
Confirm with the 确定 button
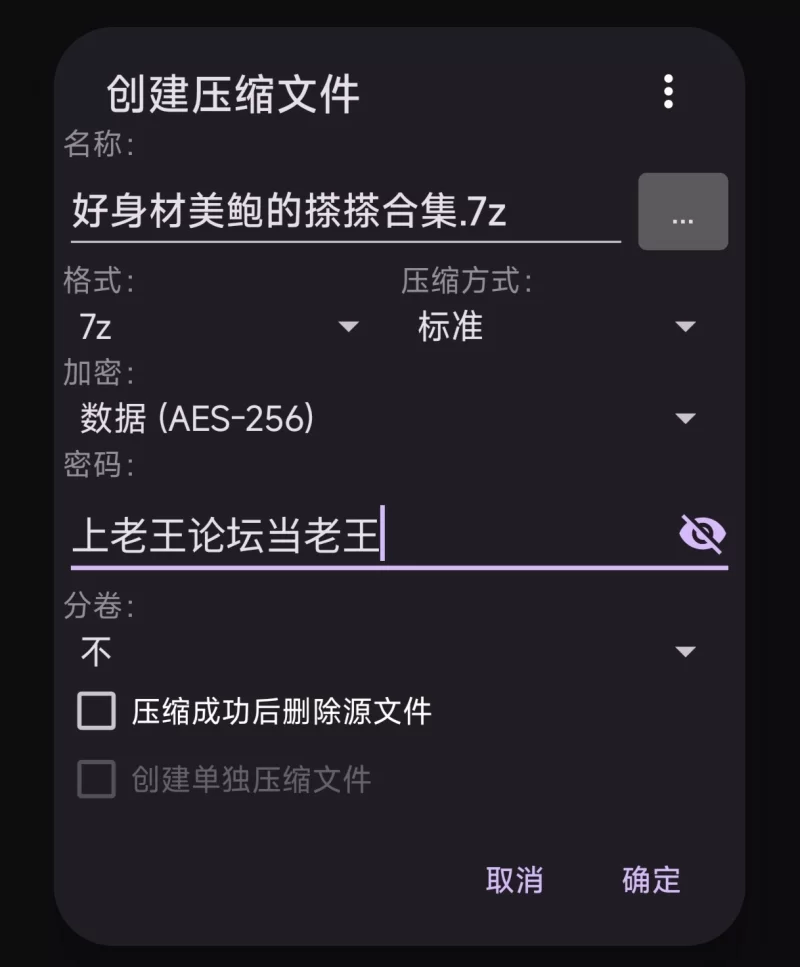tap(651, 880)
